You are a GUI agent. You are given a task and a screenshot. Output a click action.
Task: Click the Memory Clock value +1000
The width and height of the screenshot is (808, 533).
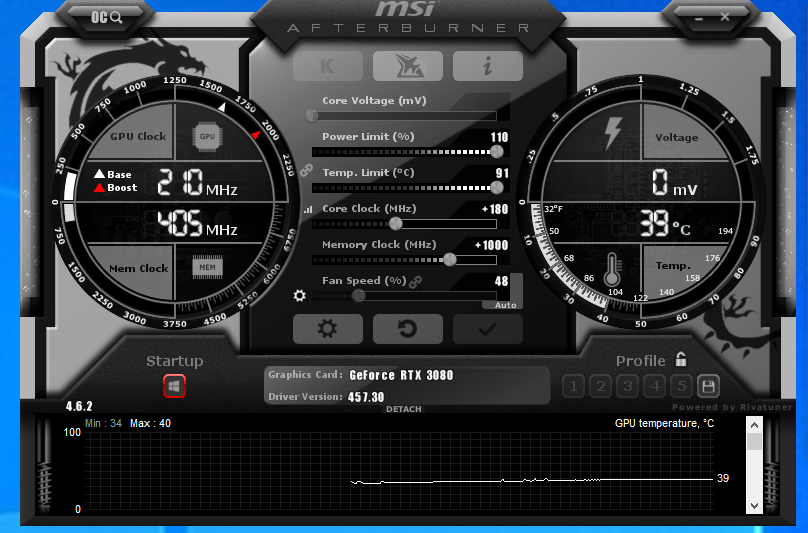492,245
